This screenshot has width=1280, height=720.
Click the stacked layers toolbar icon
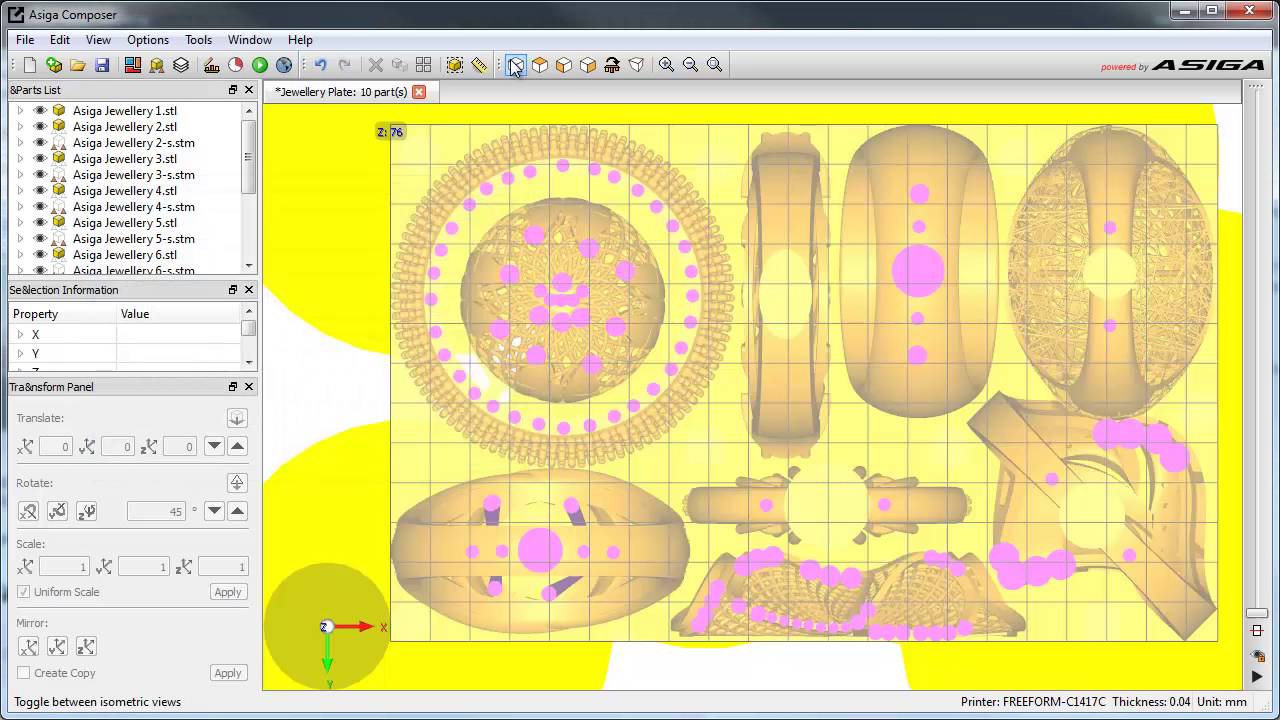coord(181,65)
